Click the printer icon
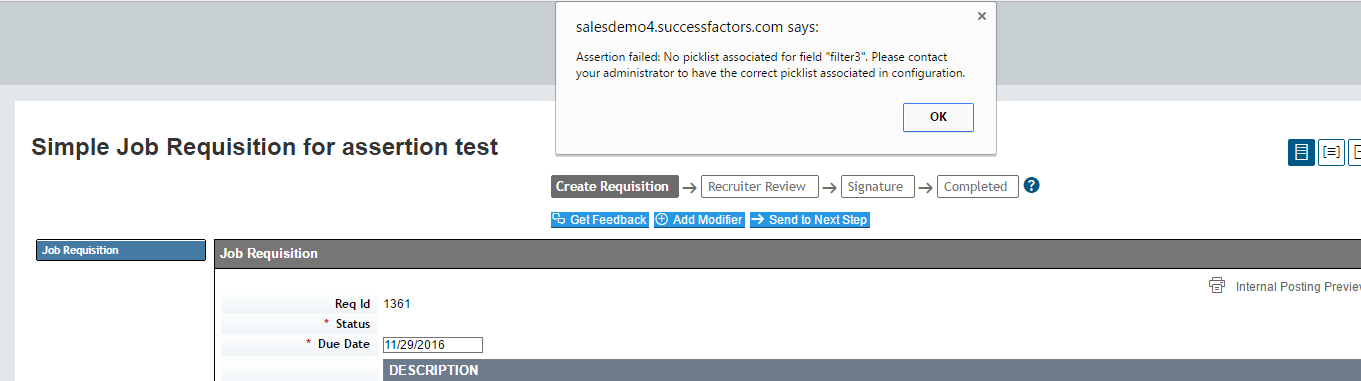The height and width of the screenshot is (381, 1361). point(1217,285)
